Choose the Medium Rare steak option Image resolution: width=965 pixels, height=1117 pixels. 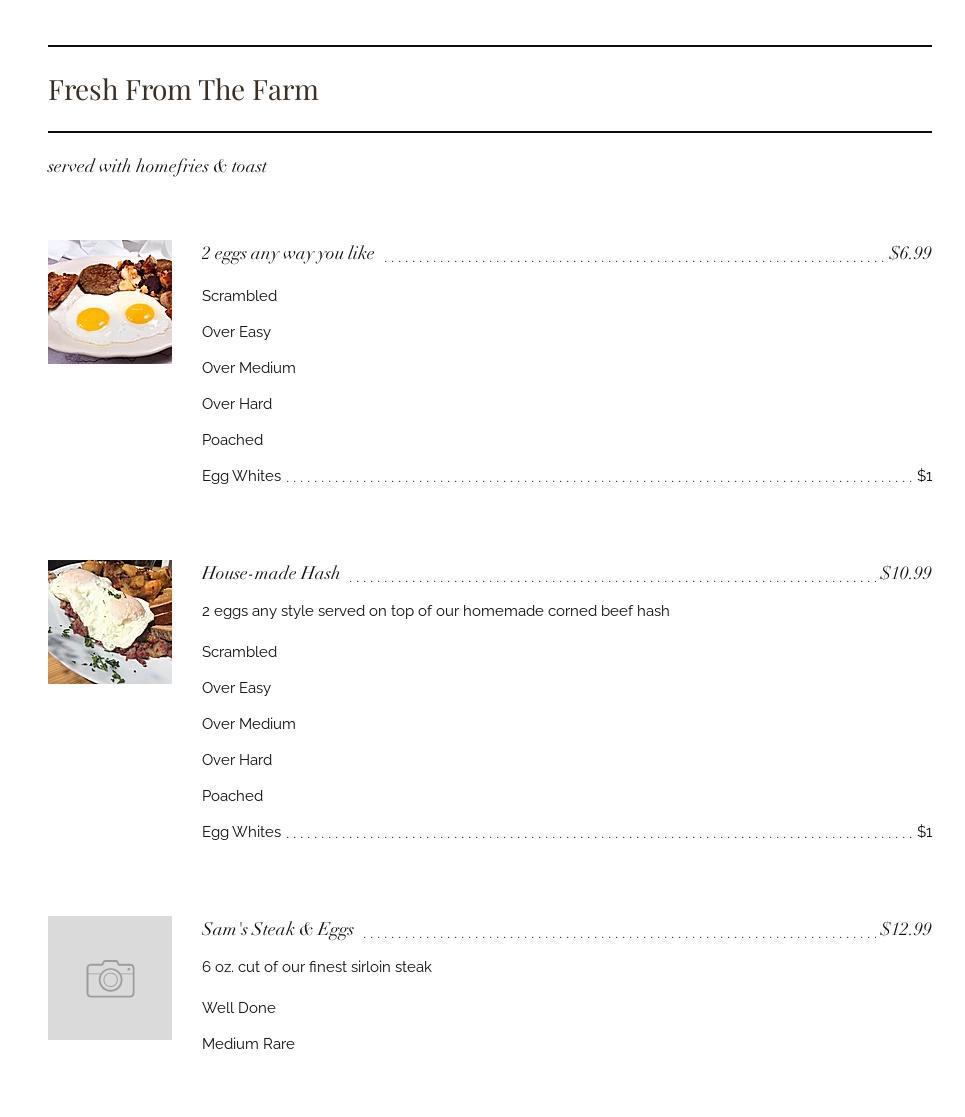click(x=248, y=1044)
